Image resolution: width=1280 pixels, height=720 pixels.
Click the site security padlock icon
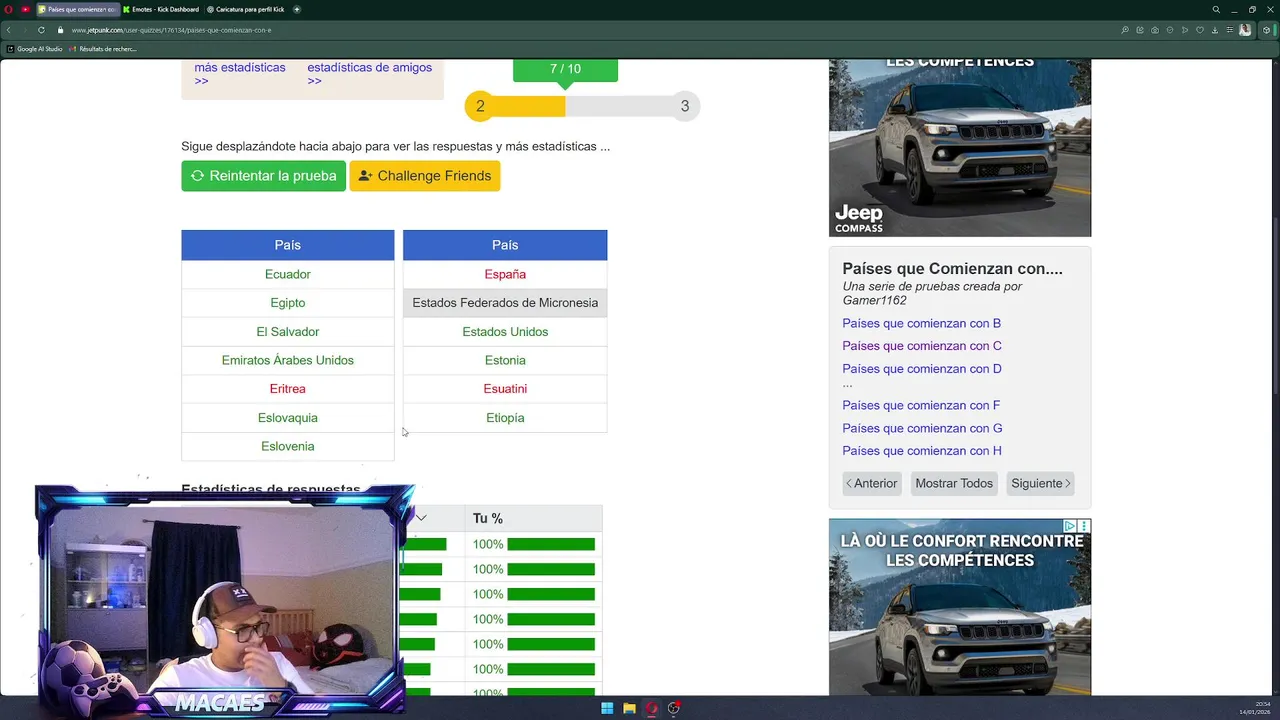[60, 30]
